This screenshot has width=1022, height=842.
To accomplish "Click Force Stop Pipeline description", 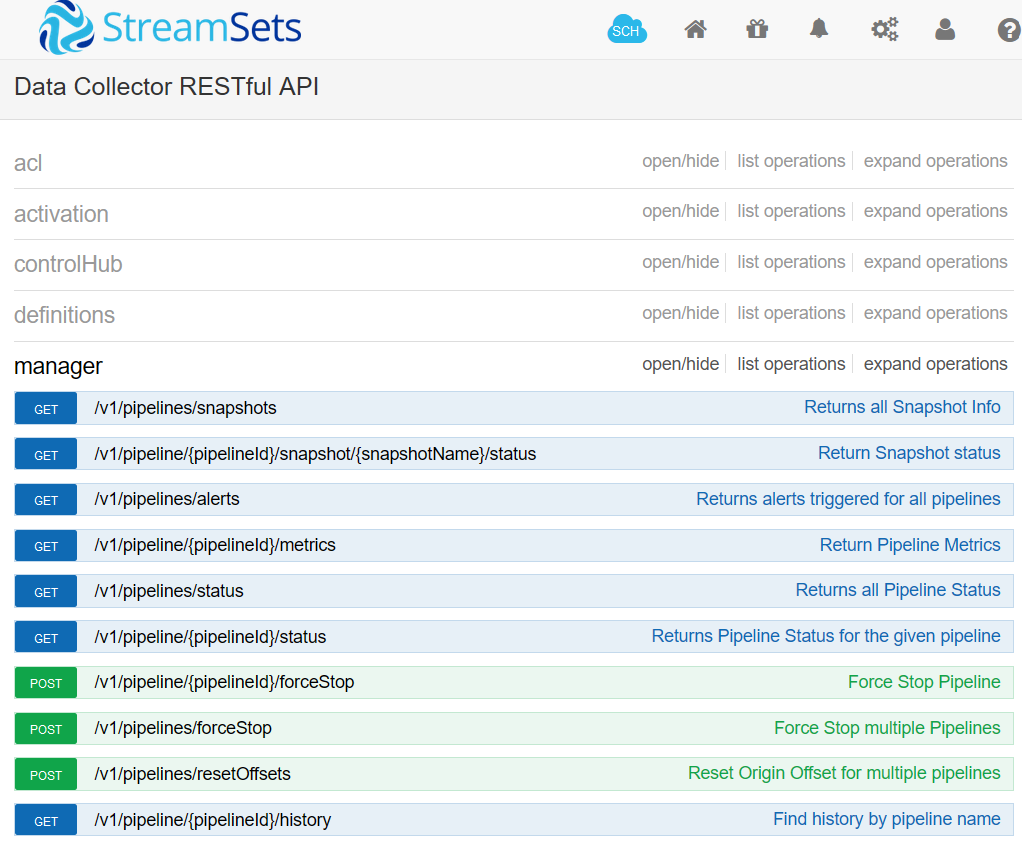I will tap(924, 682).
